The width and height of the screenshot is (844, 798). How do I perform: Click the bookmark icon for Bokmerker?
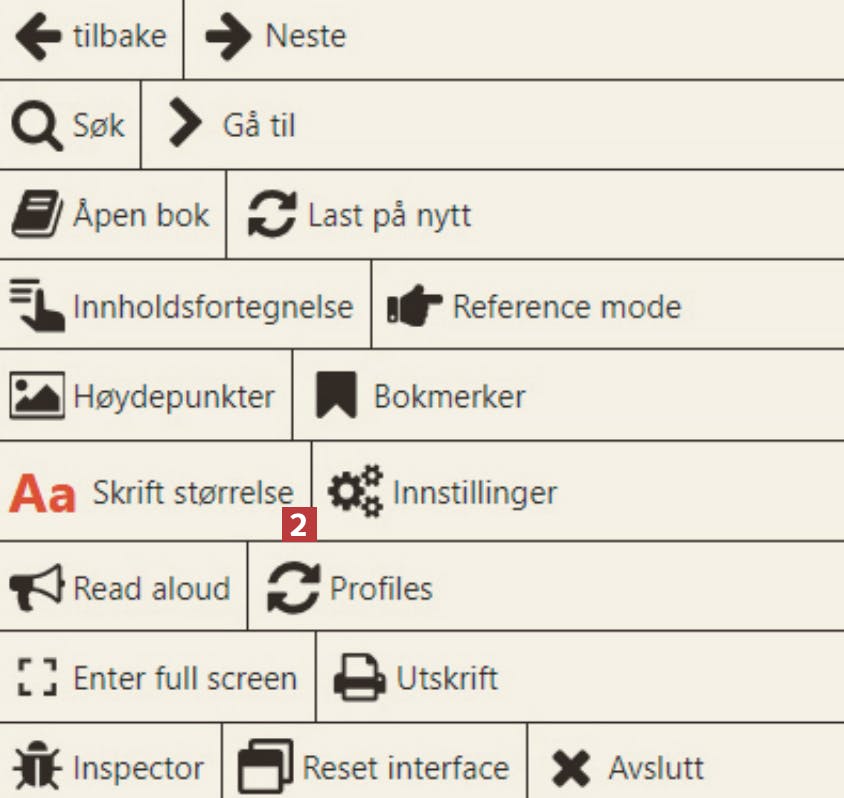[336, 396]
